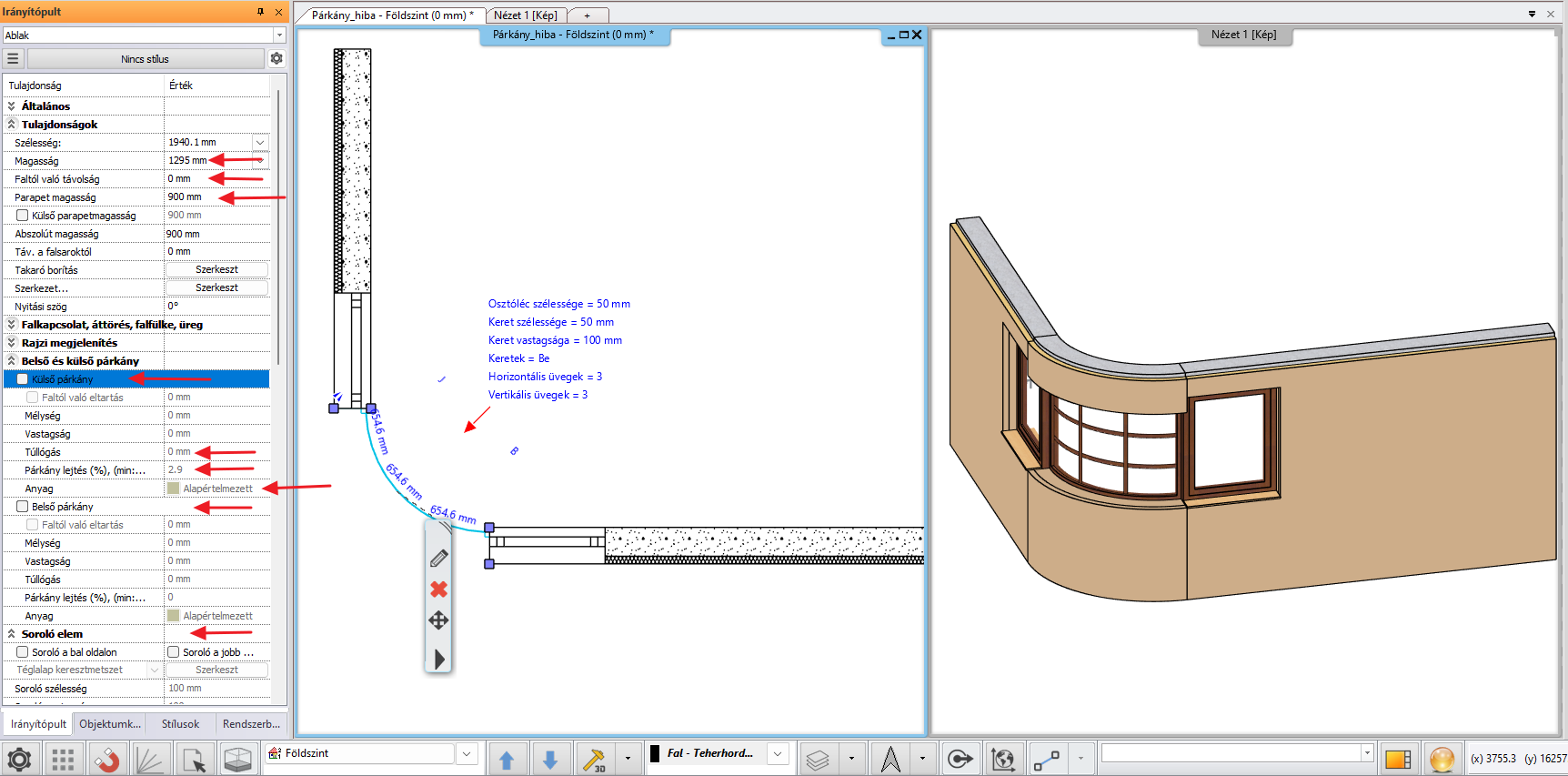The width and height of the screenshot is (1568, 776).
Task: Click the 3D box view icon
Action: [x=237, y=759]
